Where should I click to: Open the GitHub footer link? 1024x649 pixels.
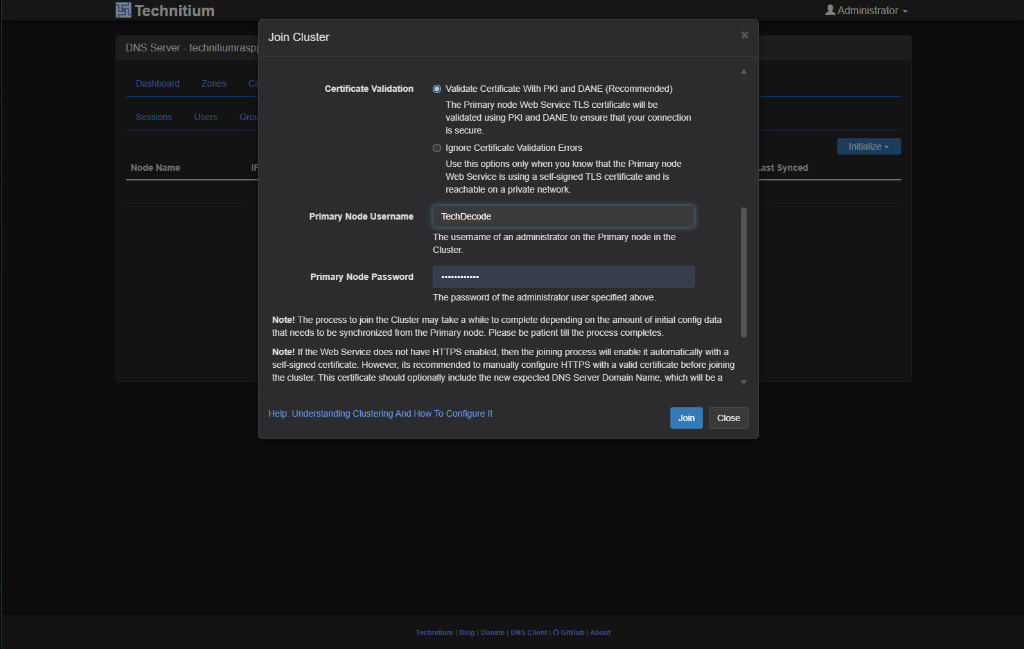[569, 633]
